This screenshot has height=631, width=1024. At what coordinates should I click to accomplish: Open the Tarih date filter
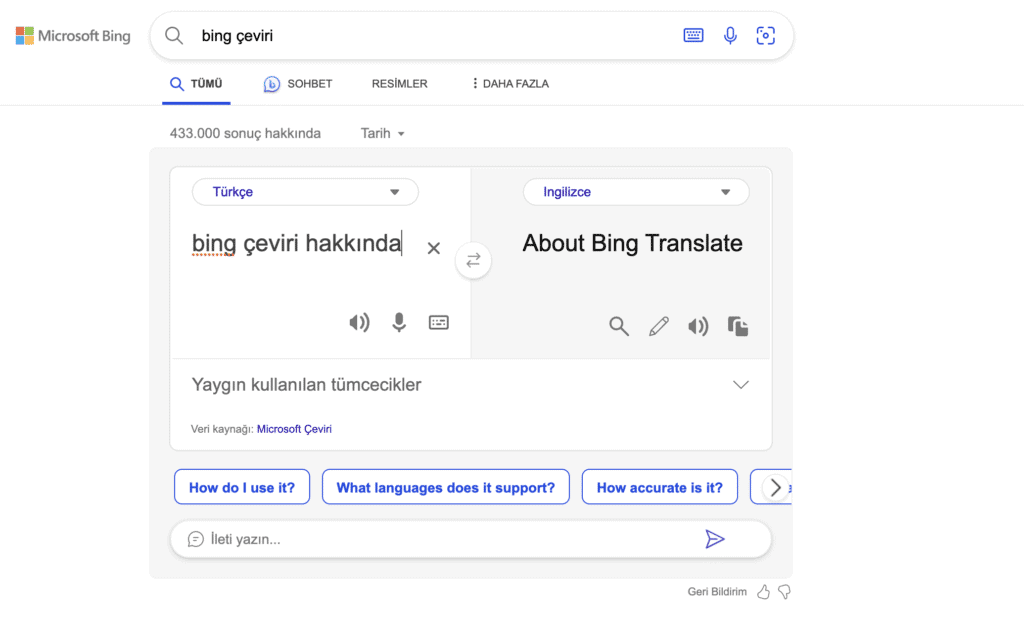383,133
